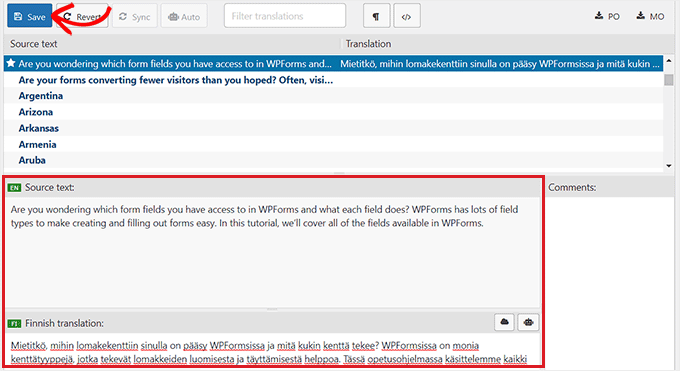Sort by the Source text column header
This screenshot has height=371, width=680.
pyautogui.click(x=34, y=44)
